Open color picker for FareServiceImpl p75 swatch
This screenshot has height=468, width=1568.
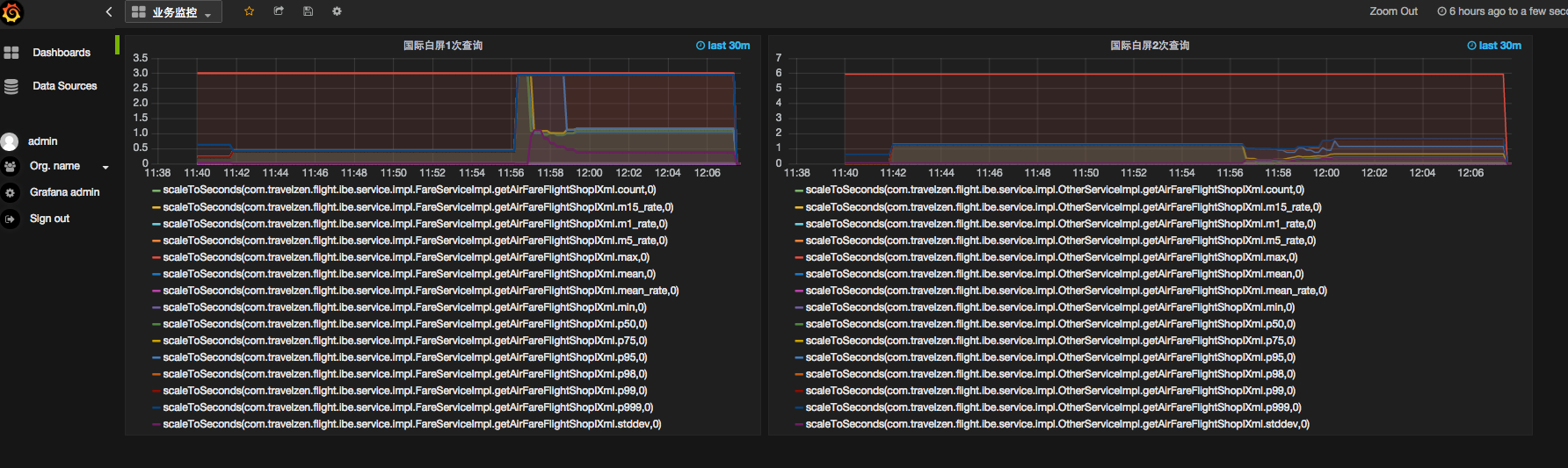coord(156,341)
